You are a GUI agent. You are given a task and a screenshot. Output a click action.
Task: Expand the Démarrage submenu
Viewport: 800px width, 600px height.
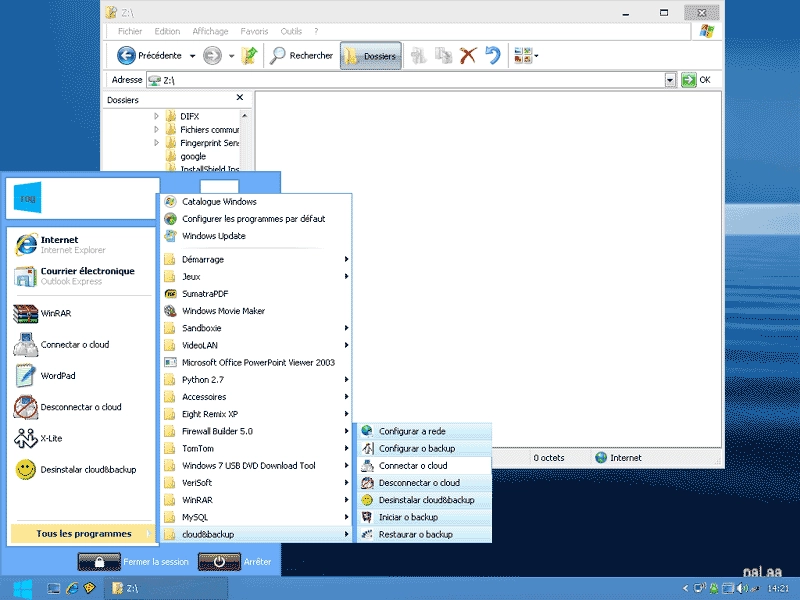pyautogui.click(x=256, y=259)
